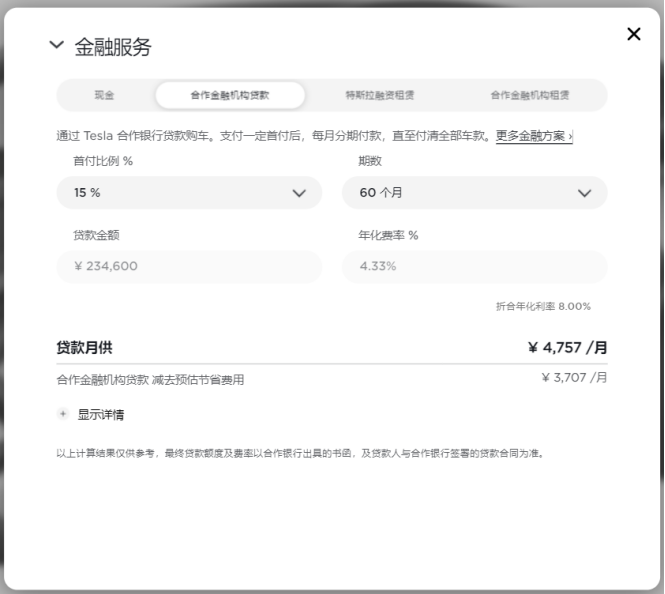Click the 金融服务 heading title
665x594 pixels.
click(113, 47)
